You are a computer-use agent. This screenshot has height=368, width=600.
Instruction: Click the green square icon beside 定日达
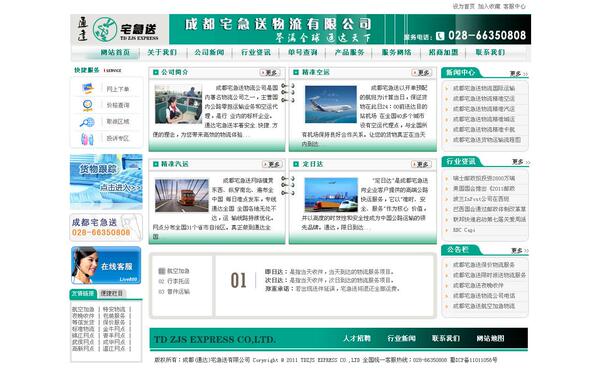296,164
